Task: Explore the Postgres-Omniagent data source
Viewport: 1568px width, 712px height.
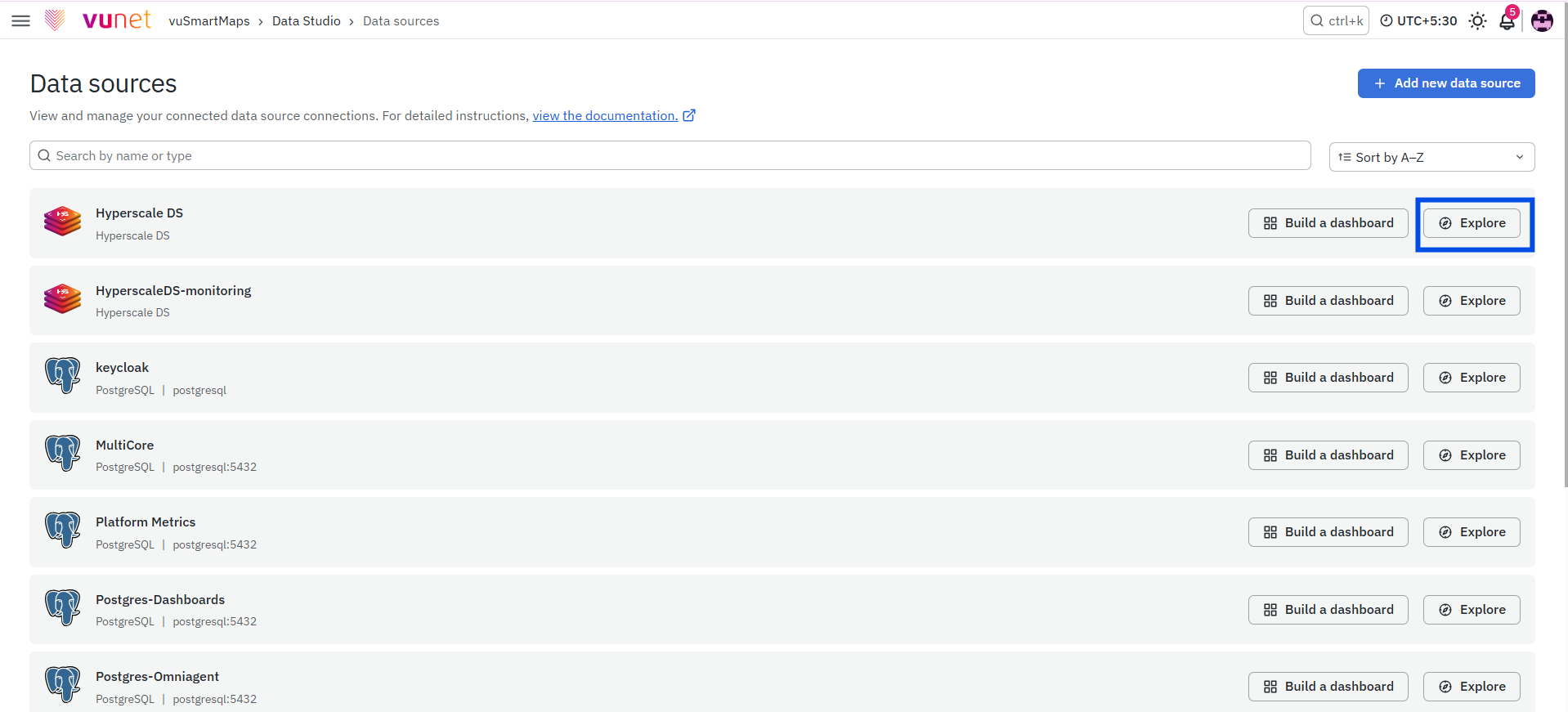Action: click(1472, 687)
